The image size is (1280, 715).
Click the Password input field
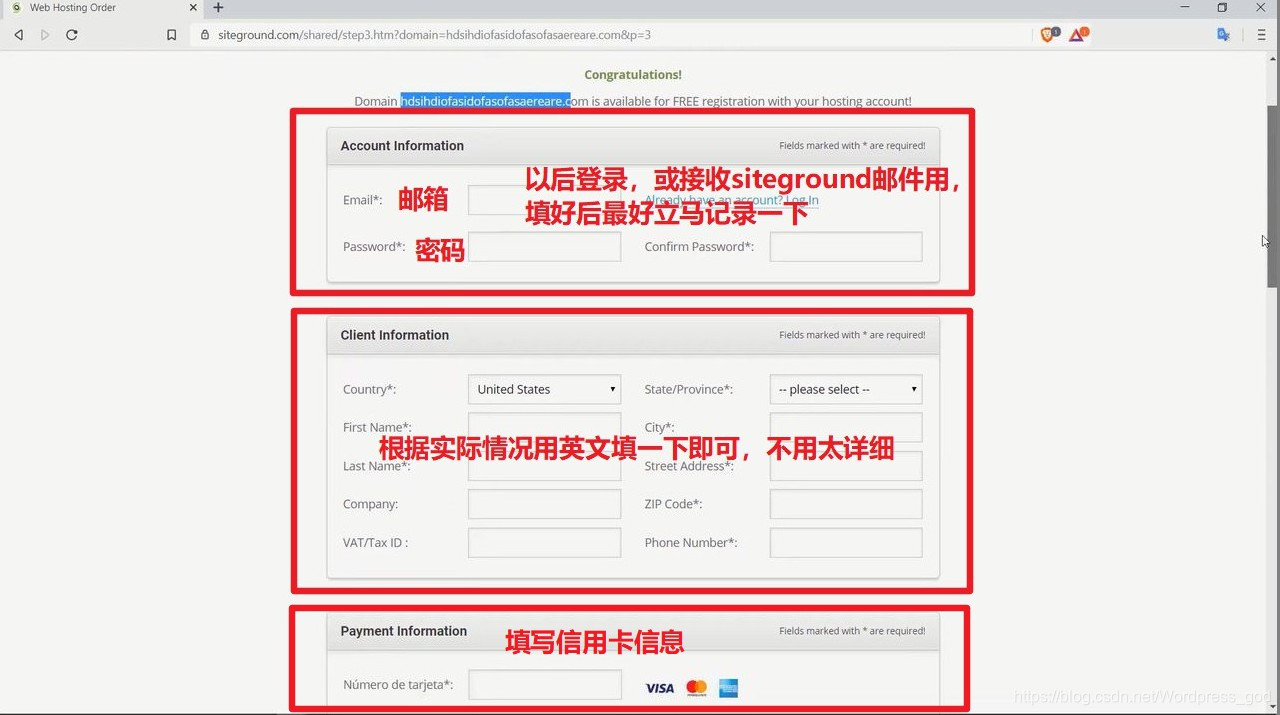point(544,247)
